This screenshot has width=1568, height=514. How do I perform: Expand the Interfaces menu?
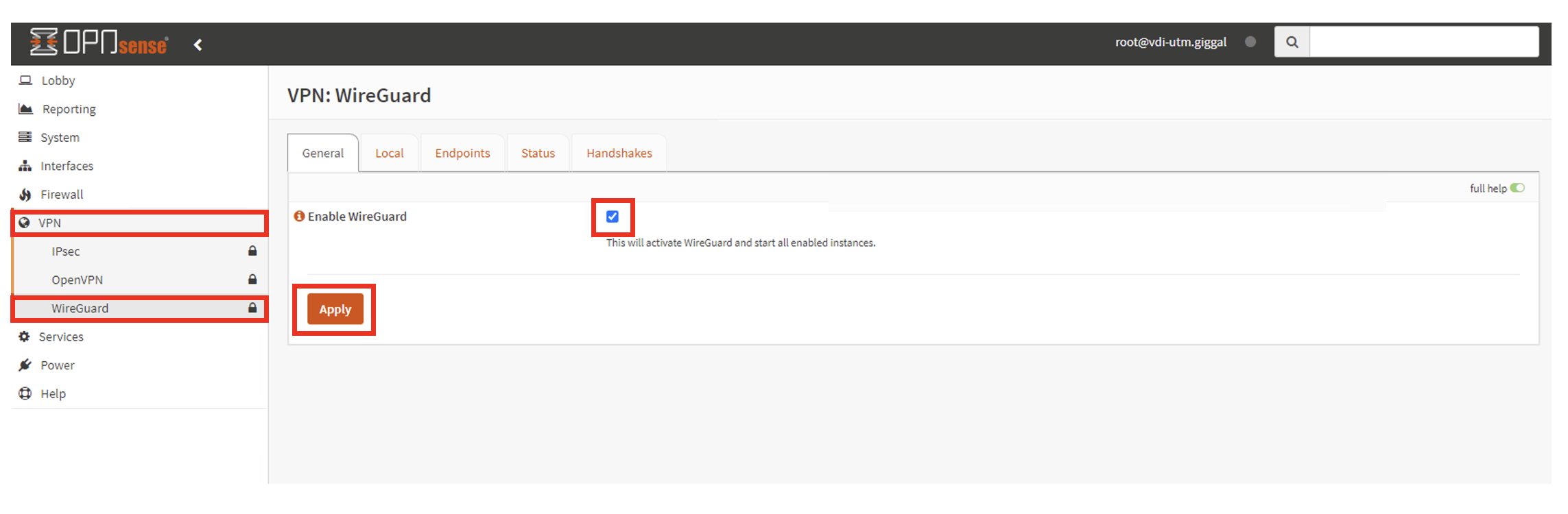click(139, 166)
